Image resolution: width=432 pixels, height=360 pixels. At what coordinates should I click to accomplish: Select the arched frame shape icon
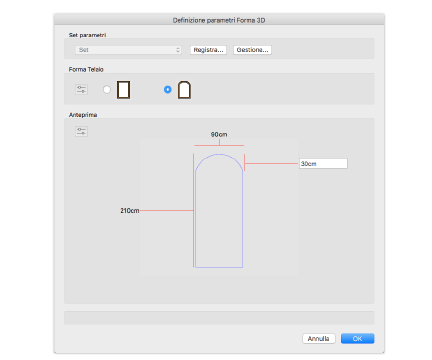coord(184,90)
